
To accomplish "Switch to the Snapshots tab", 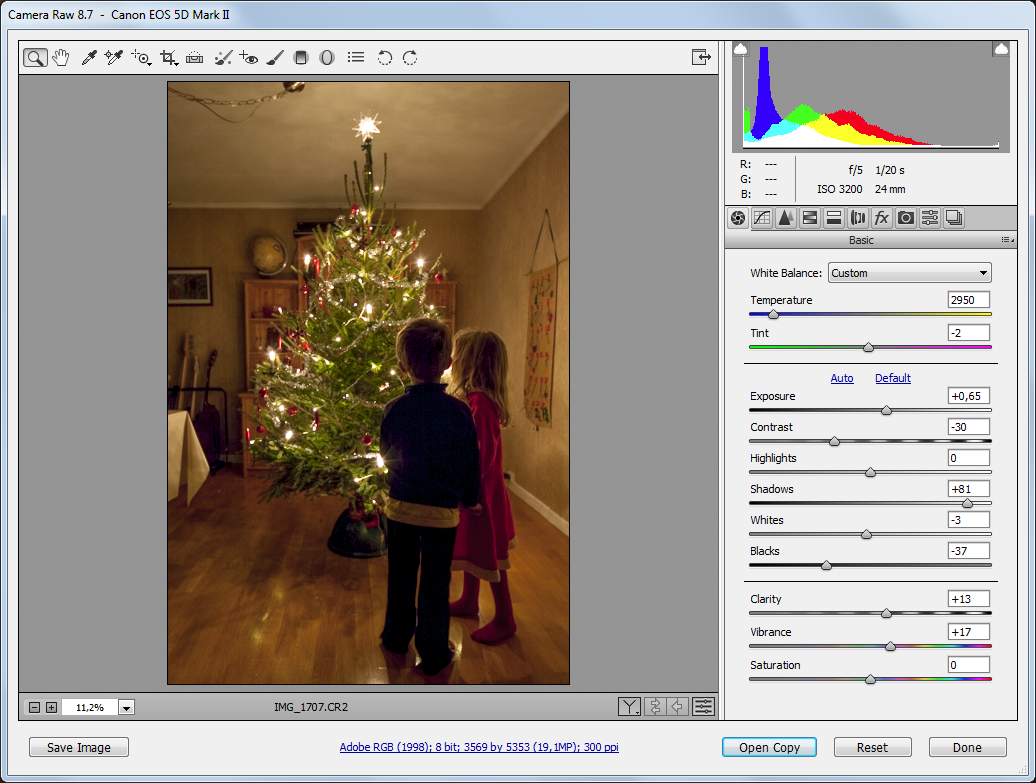I will point(953,218).
